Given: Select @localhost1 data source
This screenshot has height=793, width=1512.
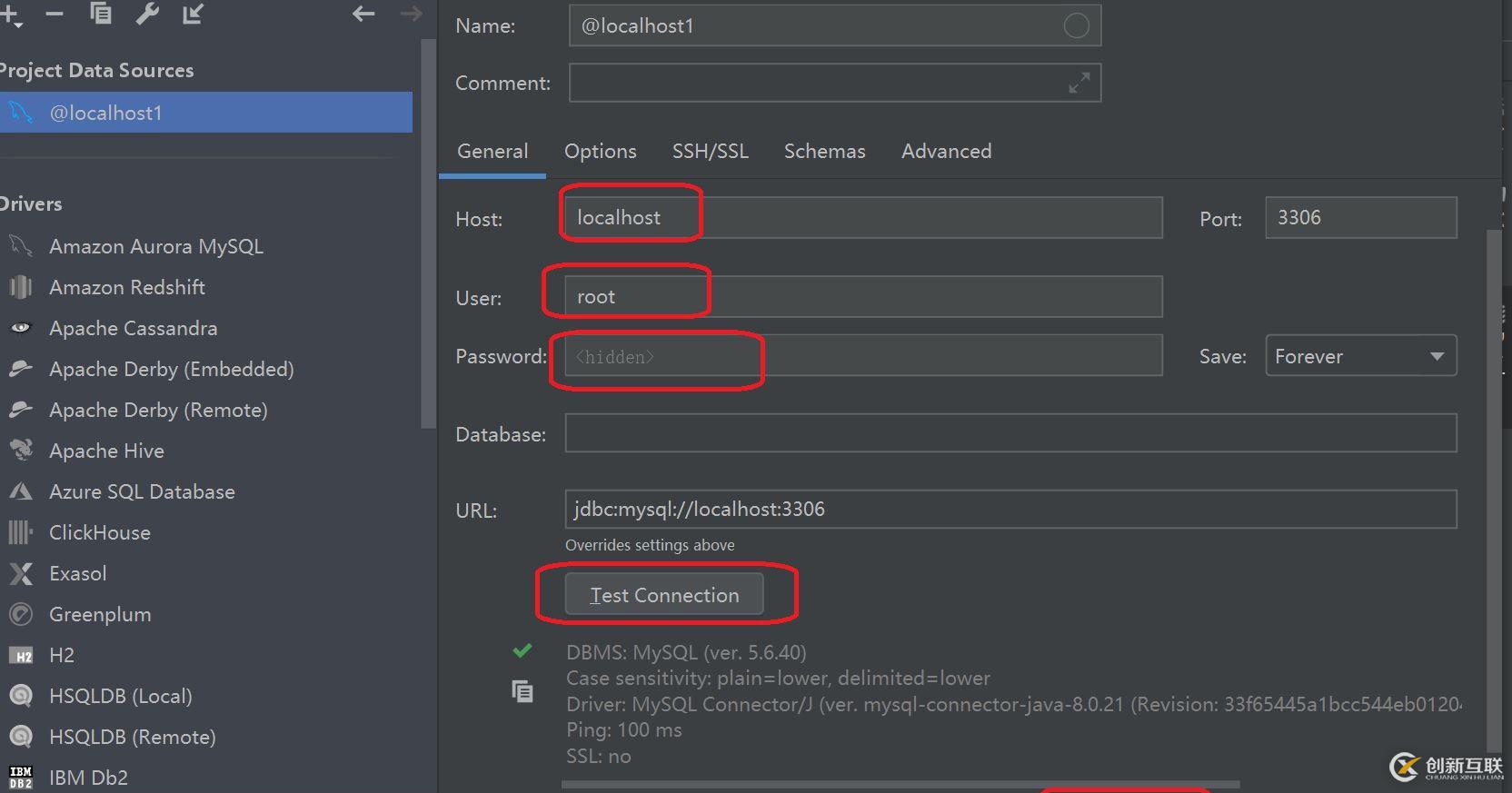Looking at the screenshot, I should click(x=206, y=113).
